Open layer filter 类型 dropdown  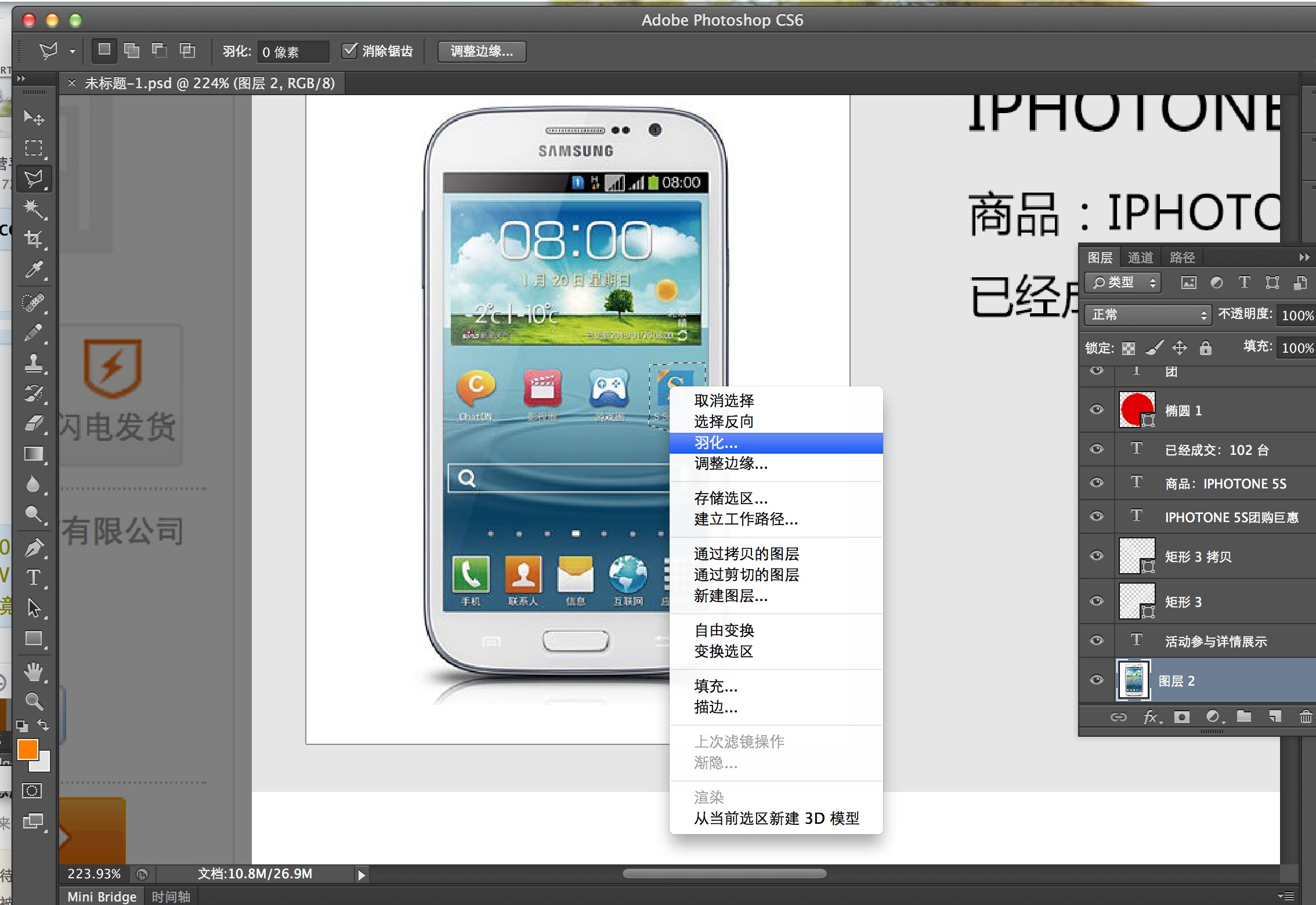1123,283
